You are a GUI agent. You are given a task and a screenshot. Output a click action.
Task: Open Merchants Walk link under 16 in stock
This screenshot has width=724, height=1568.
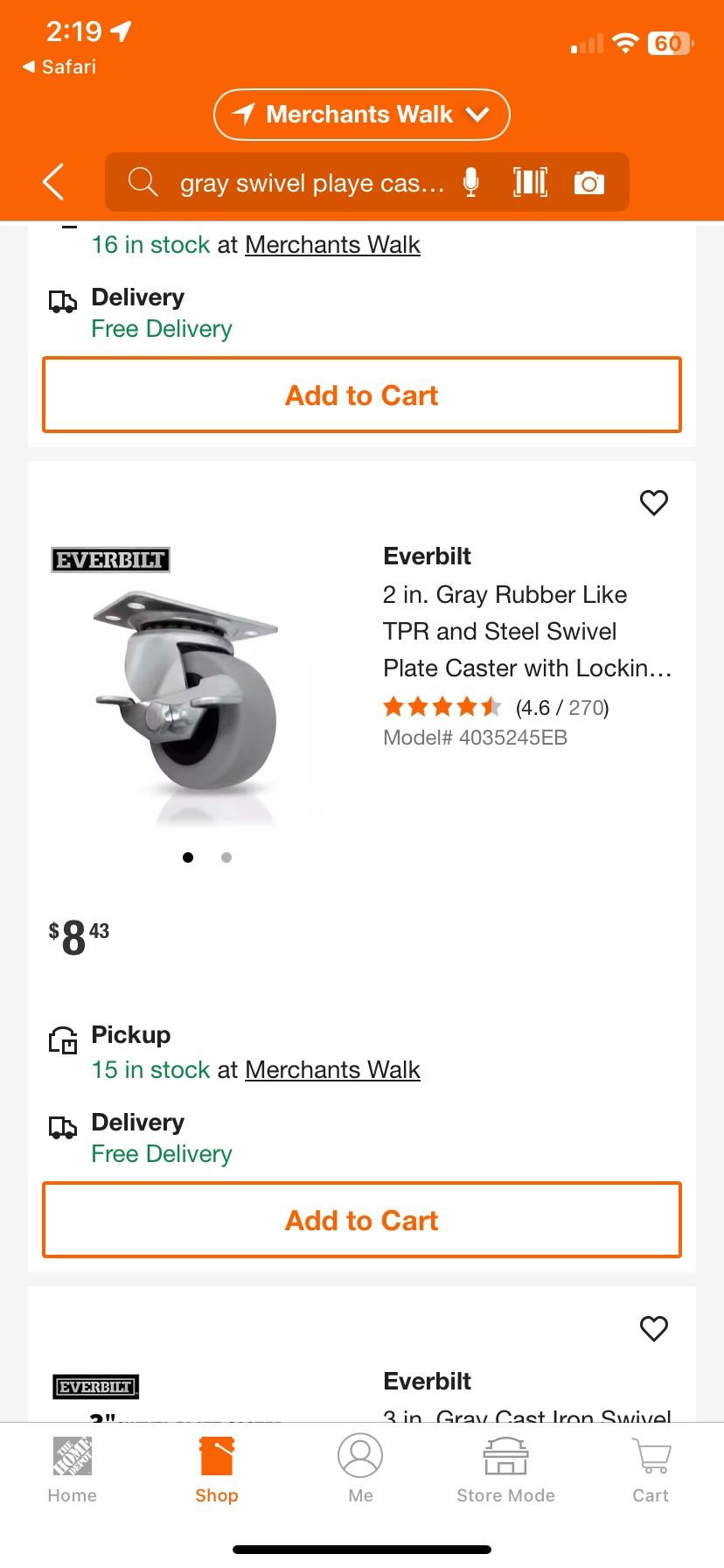coord(332,245)
